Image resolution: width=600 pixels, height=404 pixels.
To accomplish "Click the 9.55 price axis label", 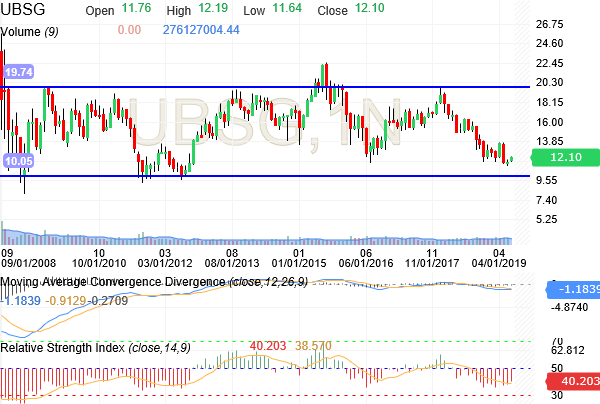I will 546,180.
